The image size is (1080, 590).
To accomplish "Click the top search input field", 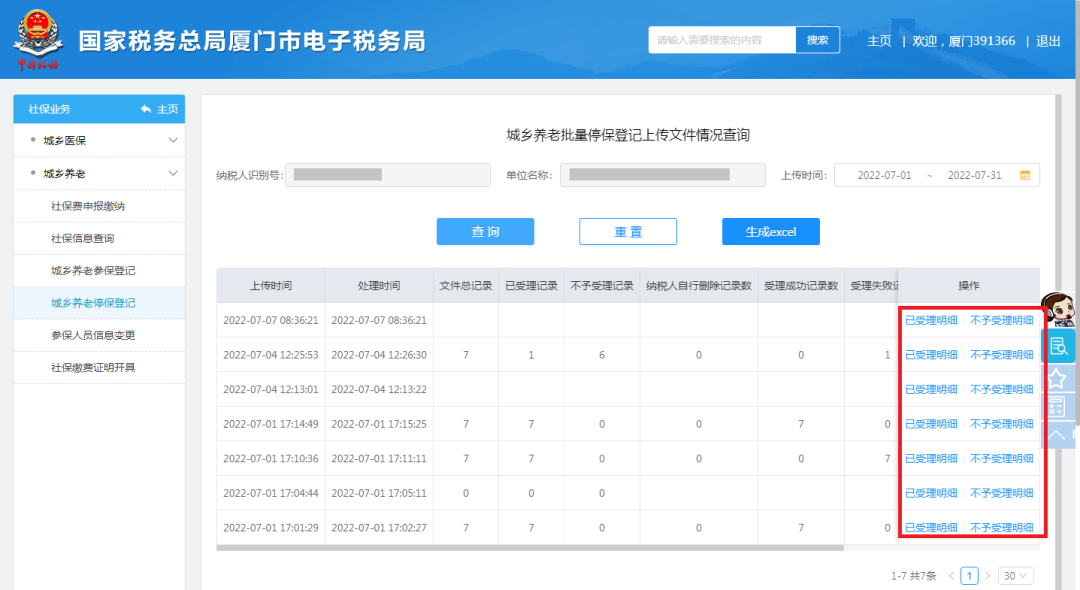I will pyautogui.click(x=722, y=40).
